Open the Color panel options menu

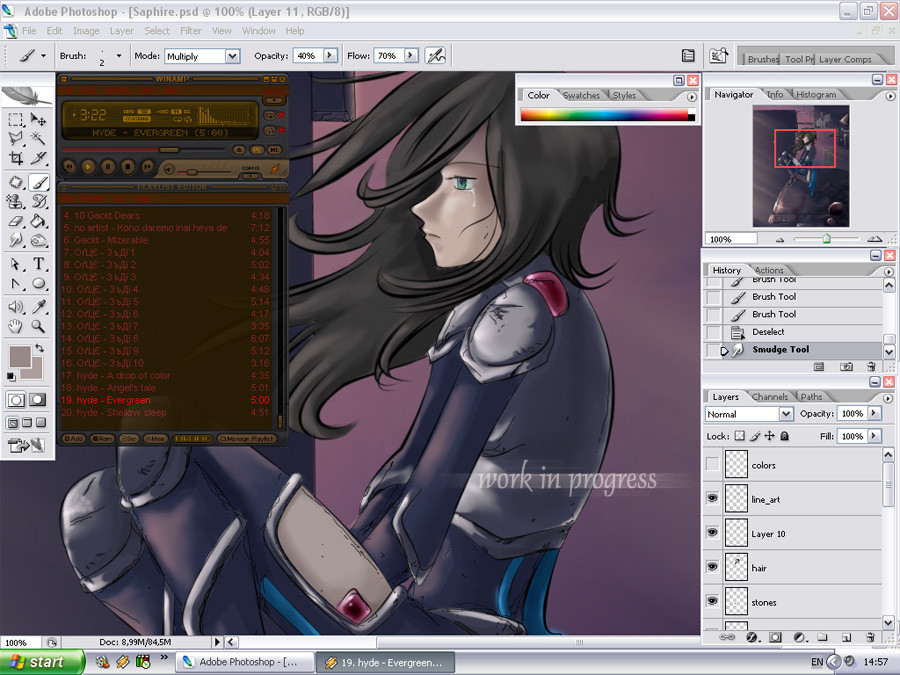click(x=692, y=97)
